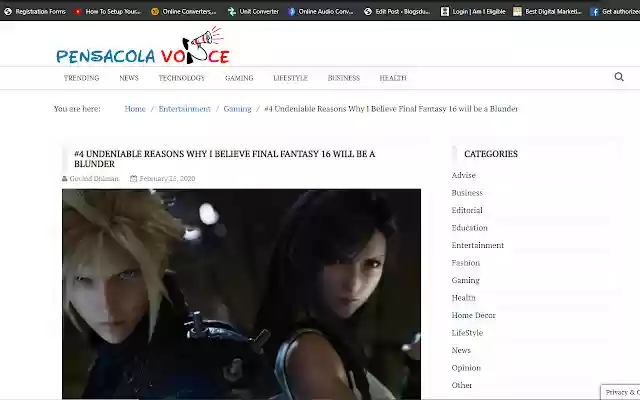Viewport: 640px width, 400px height.
Task: Click the search magnifier icon
Action: [619, 77]
